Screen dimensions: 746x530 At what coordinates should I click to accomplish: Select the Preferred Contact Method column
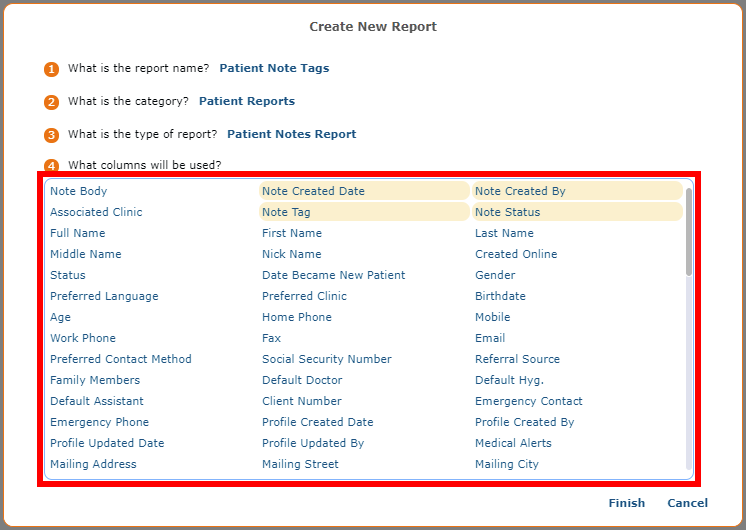point(121,359)
